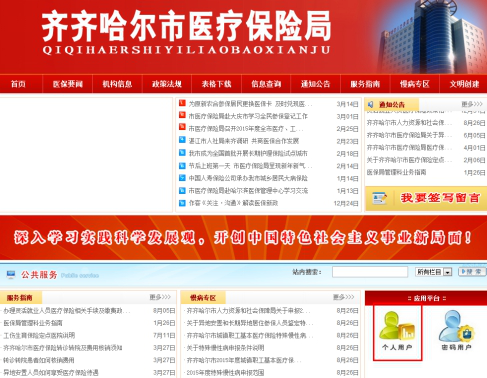Open guide 异地安置人员如何享受医疗保险待遇
Viewport: 487px width, 378px height.
click(x=51, y=372)
